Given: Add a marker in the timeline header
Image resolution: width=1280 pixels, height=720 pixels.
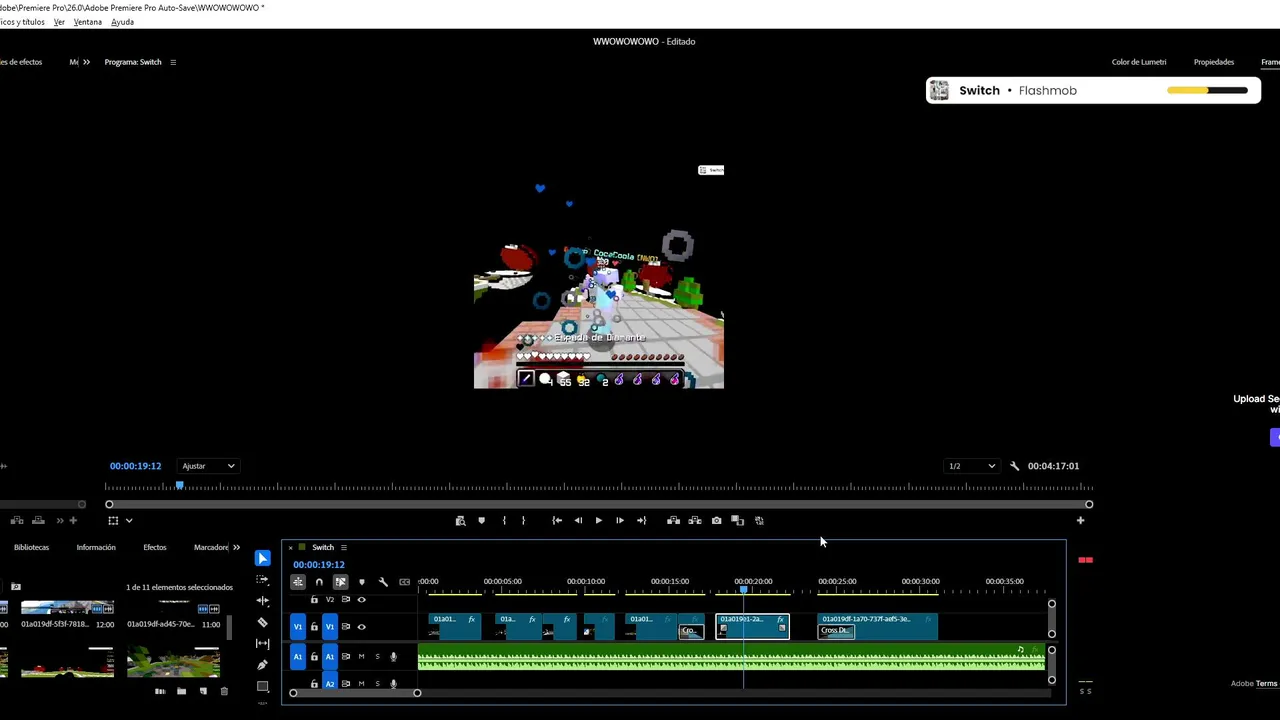Looking at the screenshot, I should point(362,582).
